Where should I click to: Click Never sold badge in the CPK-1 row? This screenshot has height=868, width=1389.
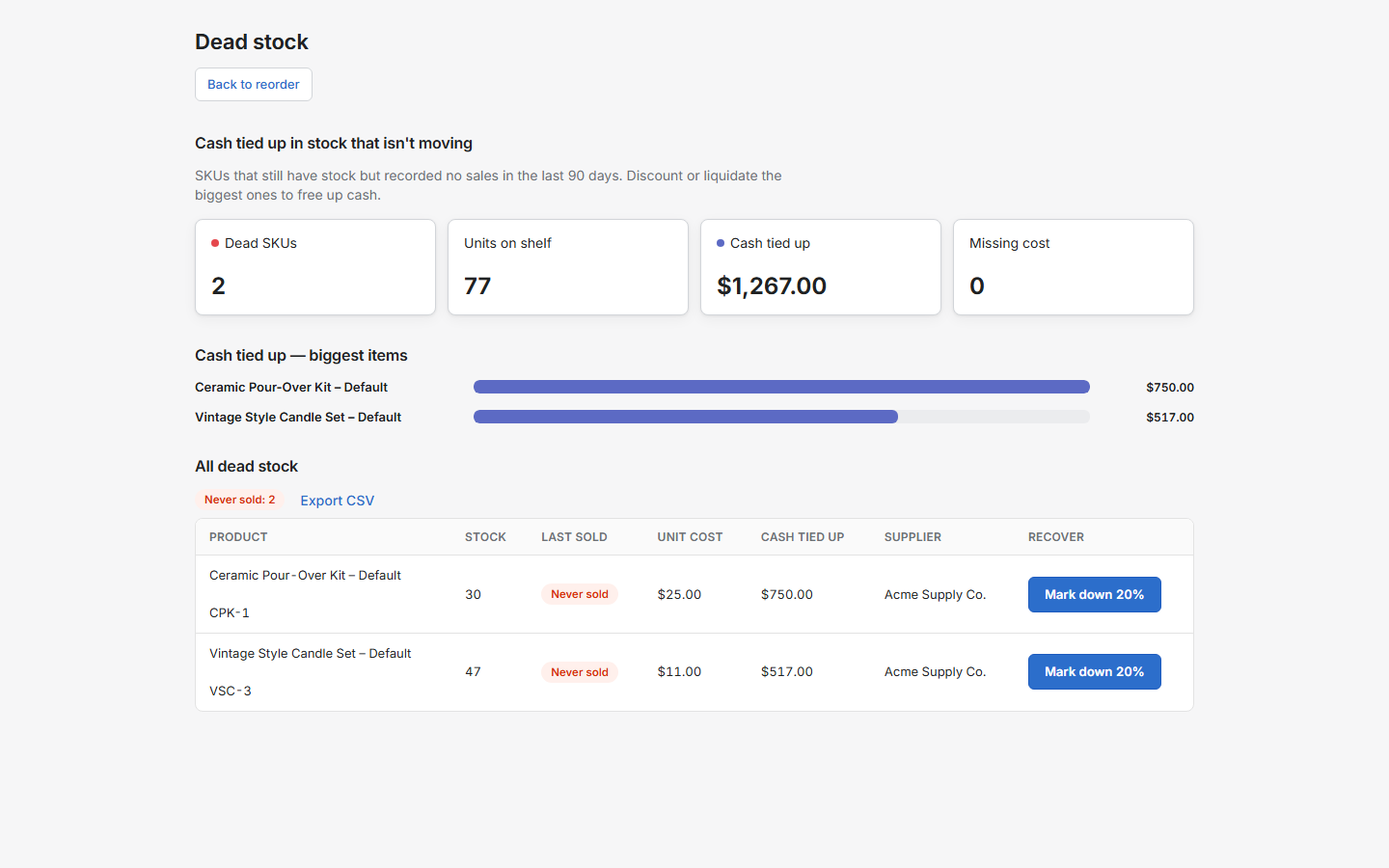(580, 594)
